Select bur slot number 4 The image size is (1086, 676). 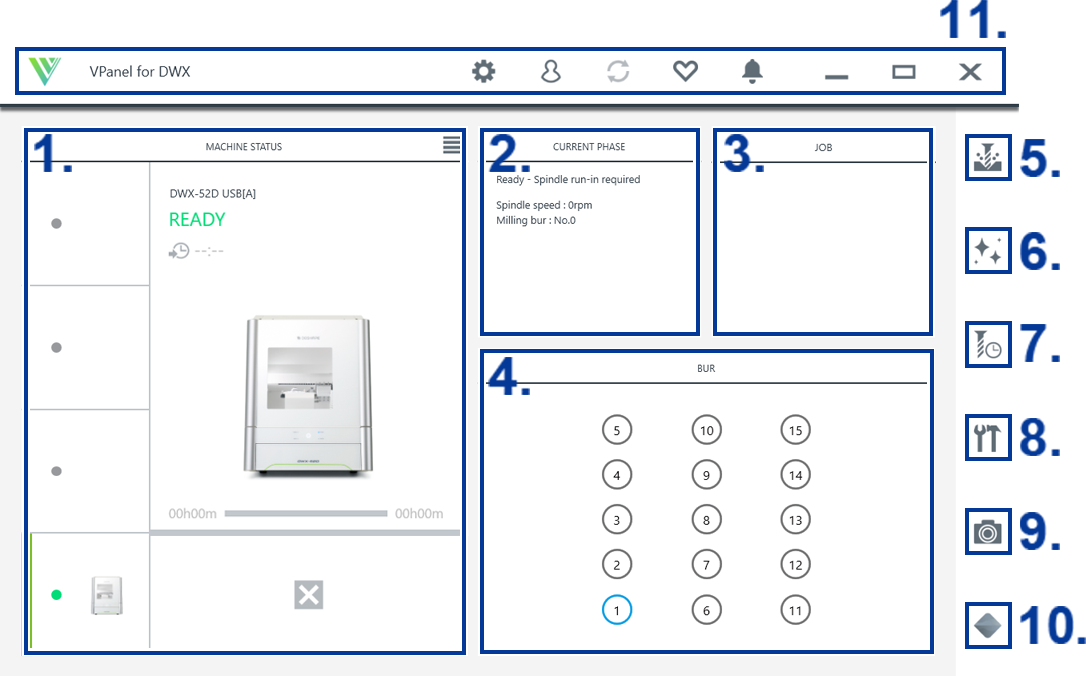(x=616, y=475)
